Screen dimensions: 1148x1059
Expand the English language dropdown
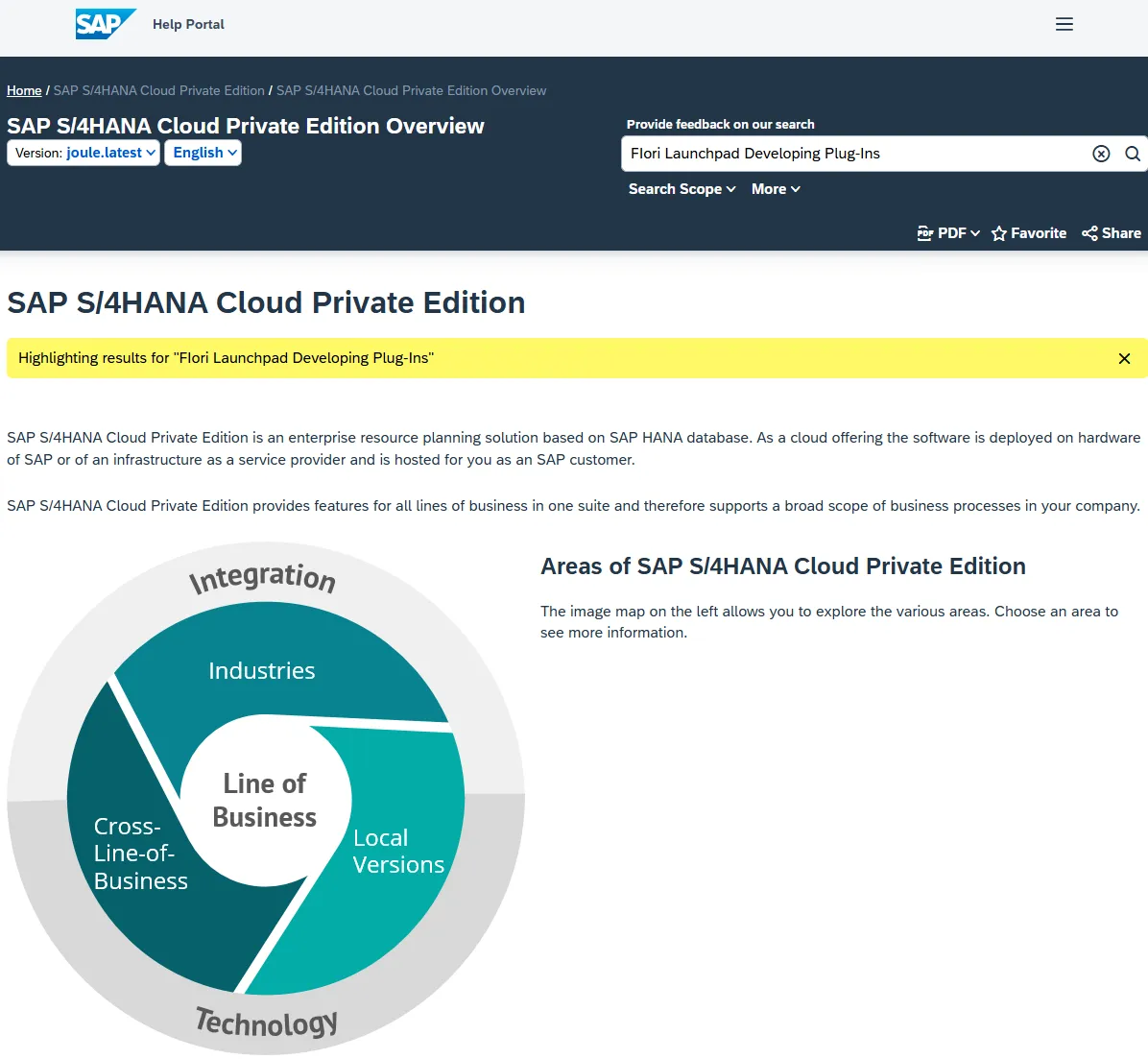[203, 153]
